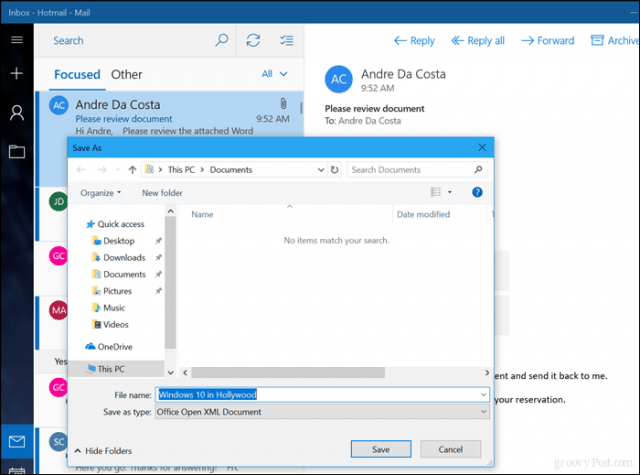Click the JD contact avatar
The image size is (640, 475).
coord(58,202)
